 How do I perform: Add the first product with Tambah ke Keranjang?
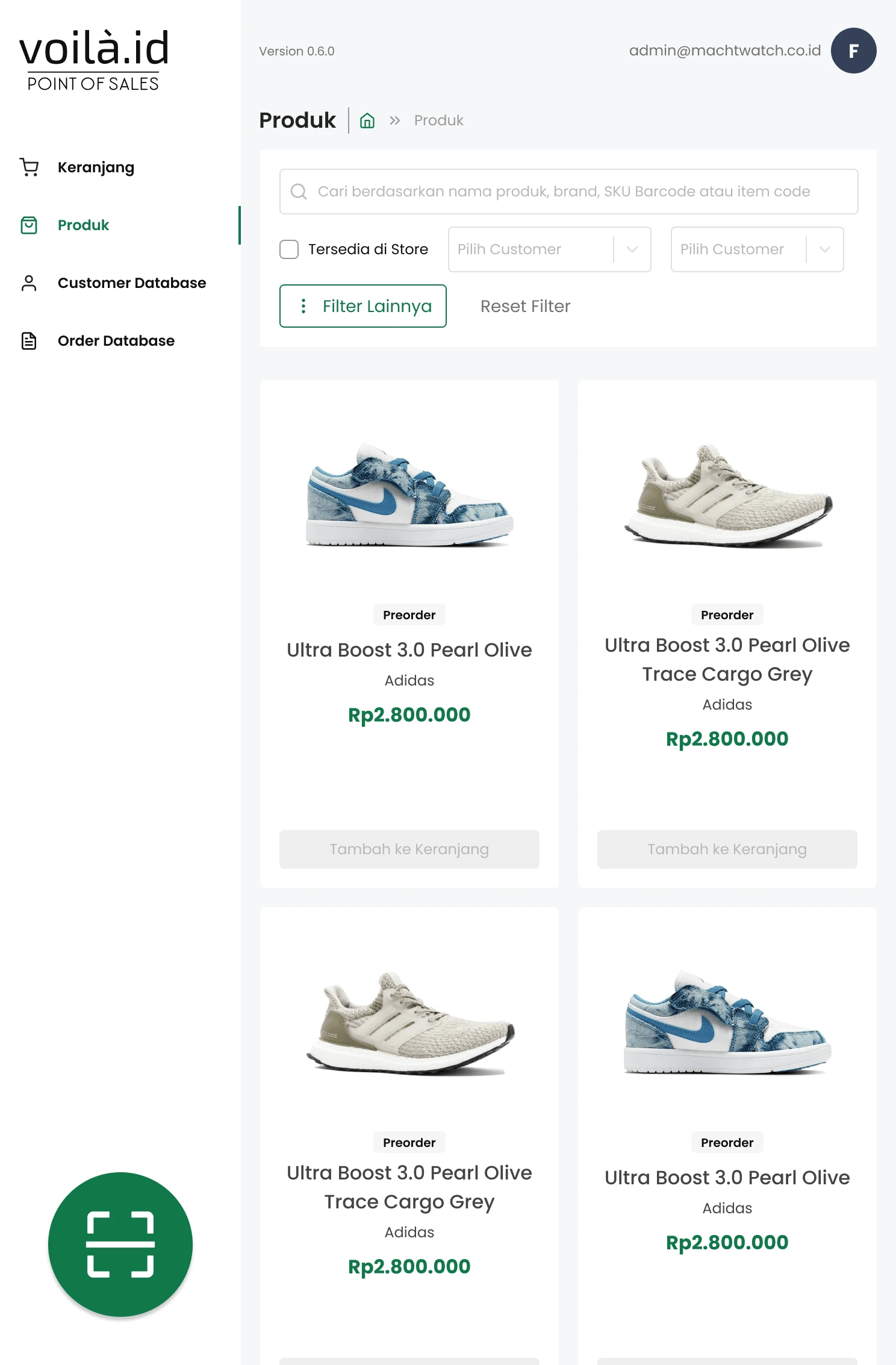point(409,849)
